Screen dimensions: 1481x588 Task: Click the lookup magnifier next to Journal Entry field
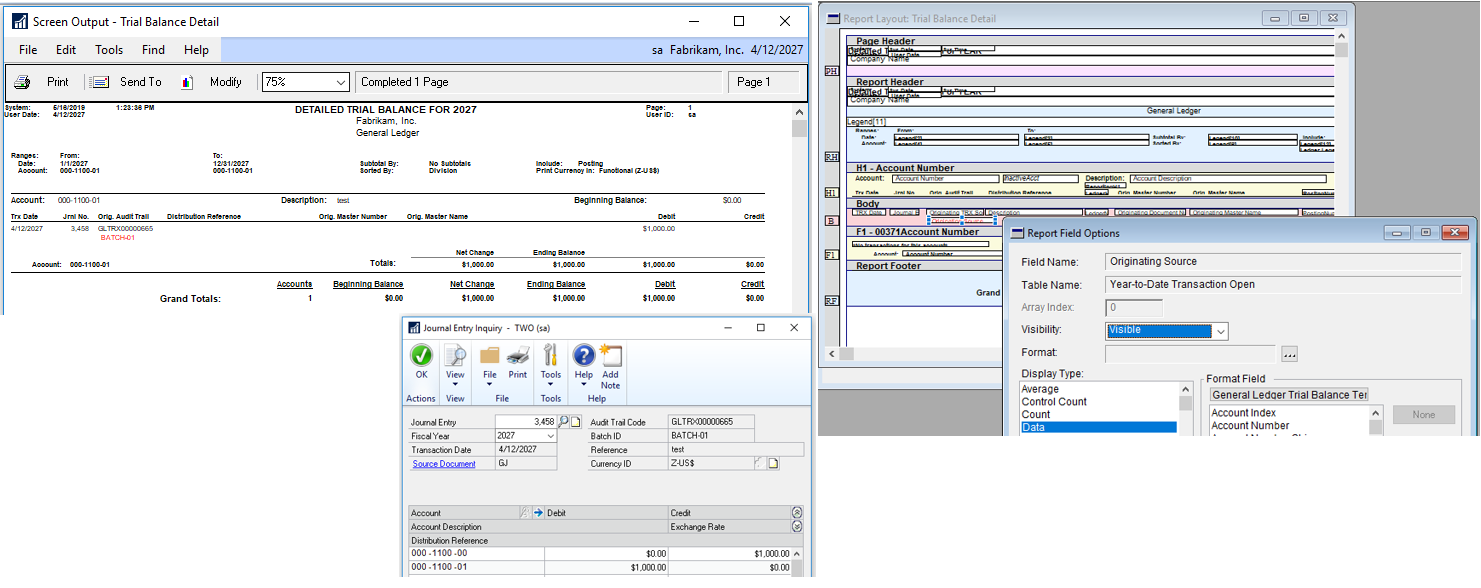tap(563, 421)
